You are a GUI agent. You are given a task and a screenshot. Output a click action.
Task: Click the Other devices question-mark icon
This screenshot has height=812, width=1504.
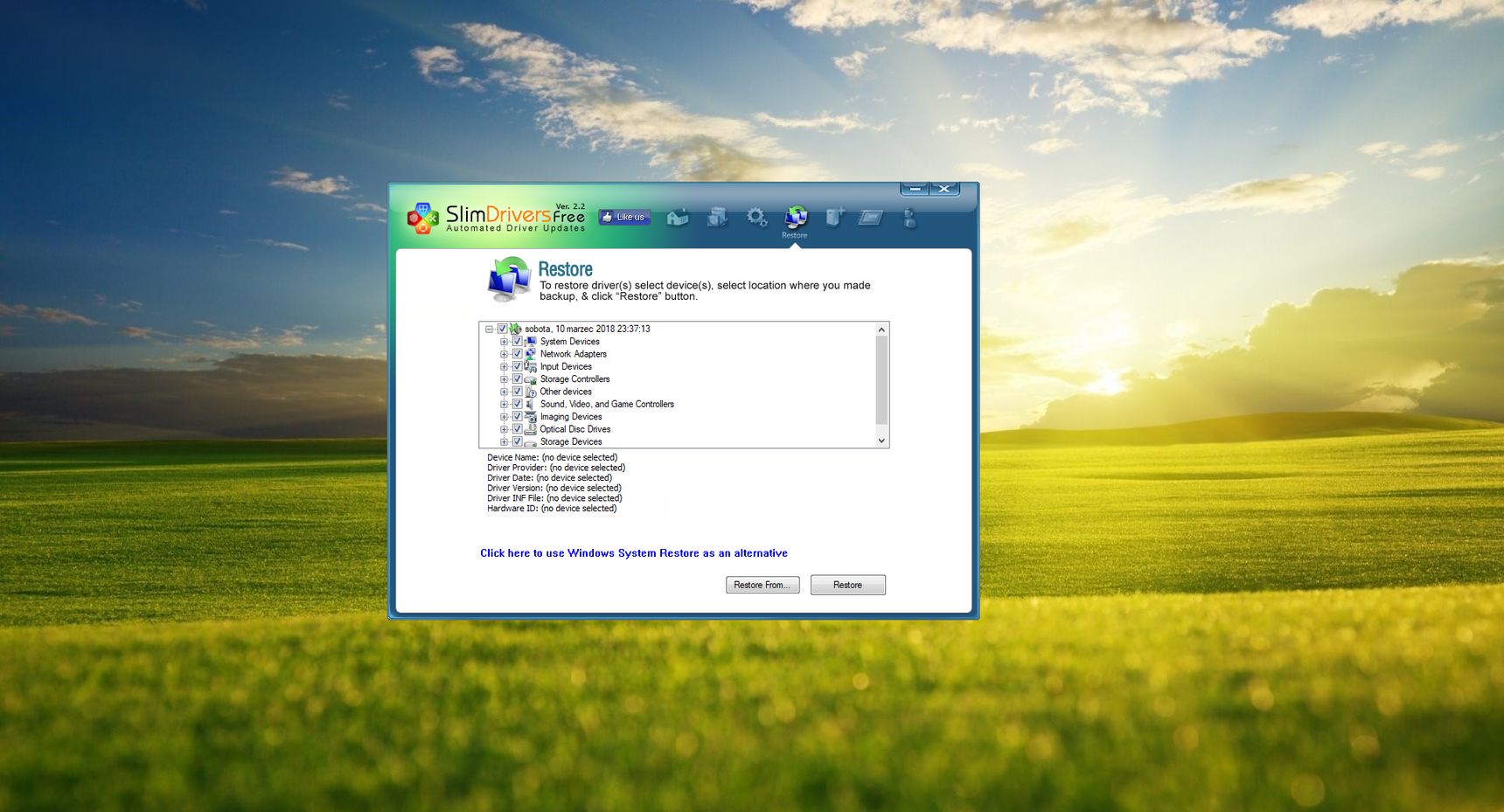531,392
